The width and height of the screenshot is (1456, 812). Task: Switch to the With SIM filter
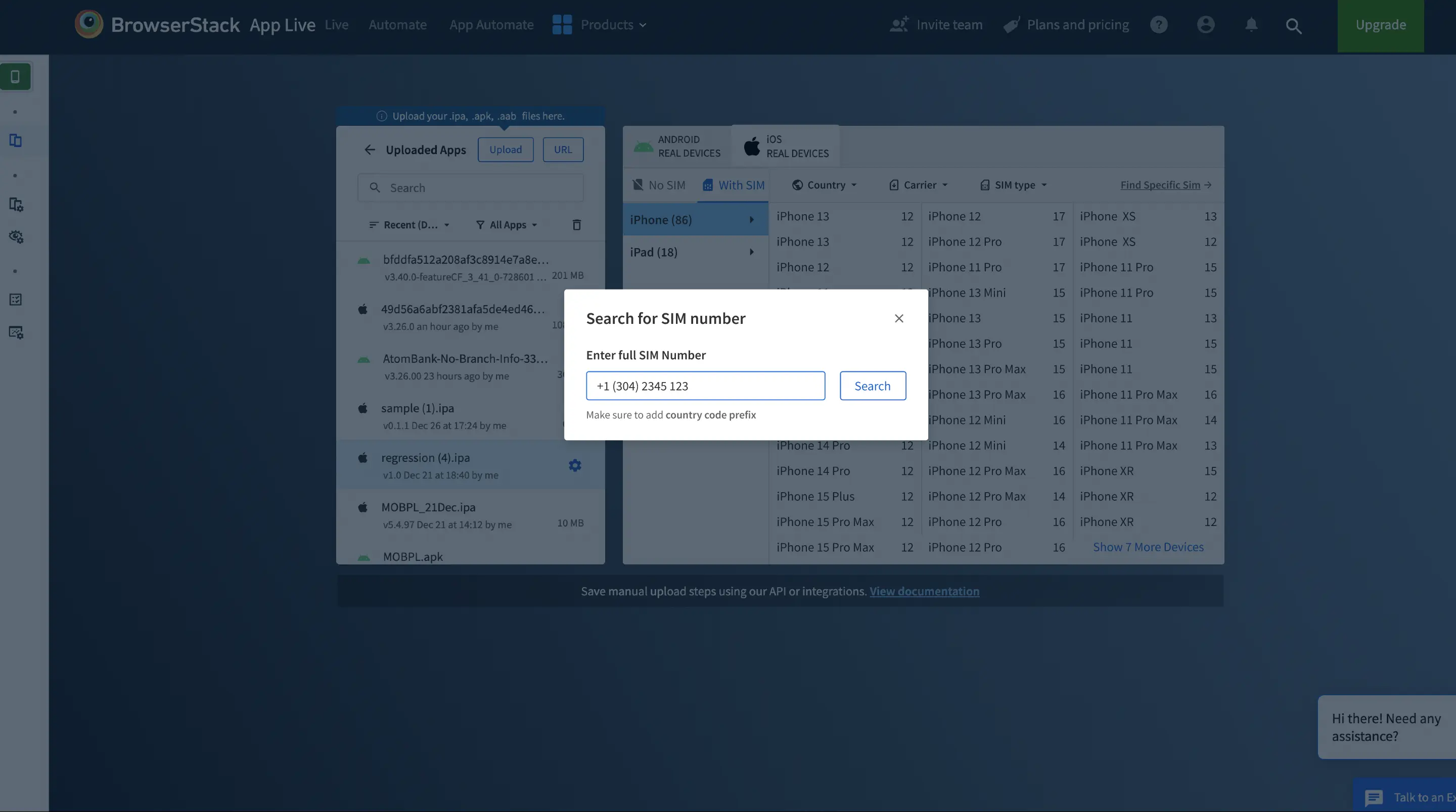(733, 185)
